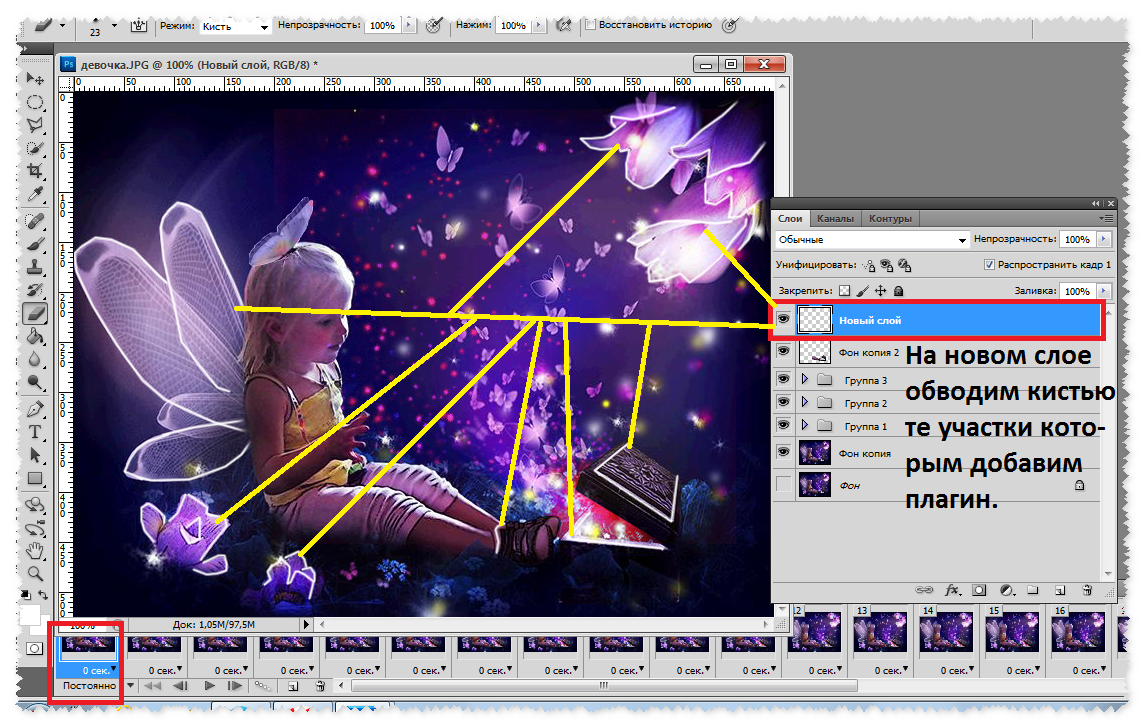Hide the Группа 2 group
The width and height of the screenshot is (1146, 728).
click(783, 402)
